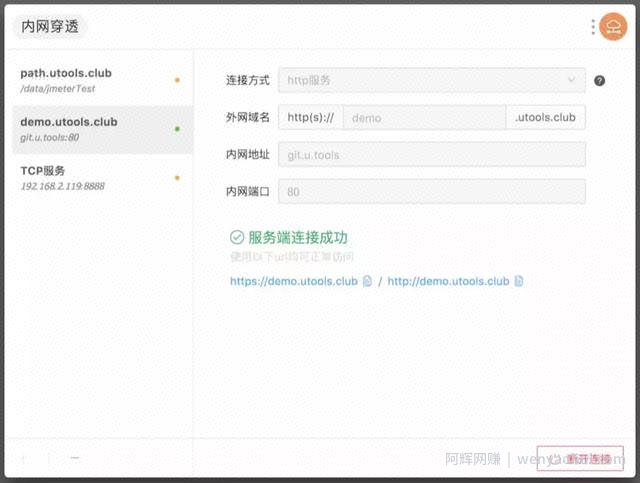Image resolution: width=640 pixels, height=483 pixels.
Task: Copy the http://demo.utools.club link icon
Action: click(518, 281)
